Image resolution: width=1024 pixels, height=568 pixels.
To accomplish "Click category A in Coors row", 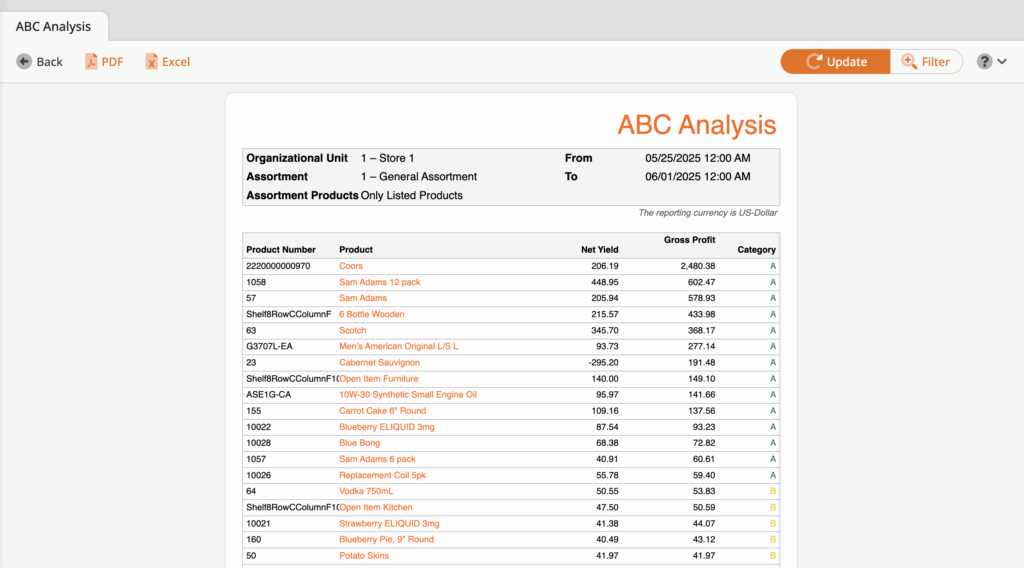I will click(x=773, y=266).
